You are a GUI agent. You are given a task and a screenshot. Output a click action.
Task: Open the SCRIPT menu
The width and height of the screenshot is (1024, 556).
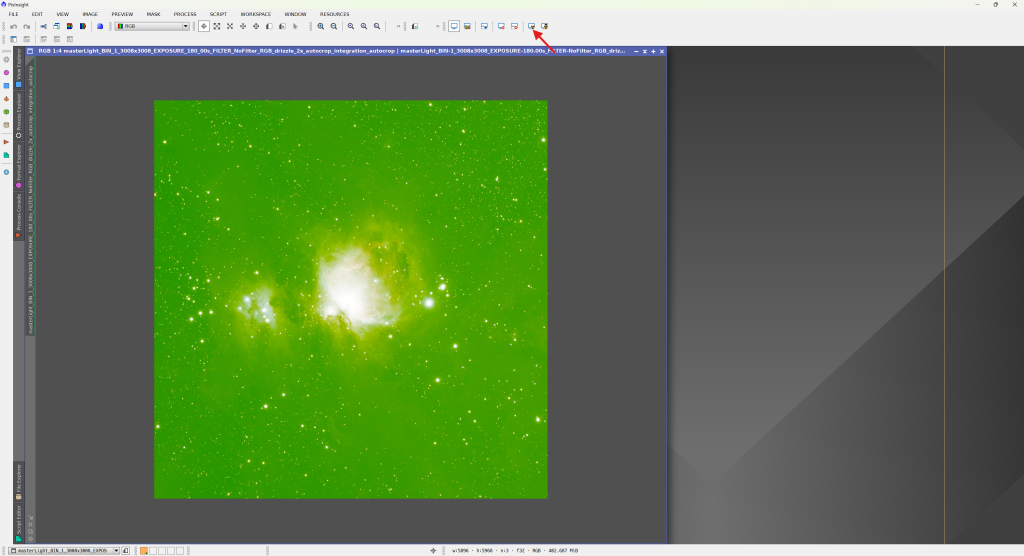click(218, 14)
